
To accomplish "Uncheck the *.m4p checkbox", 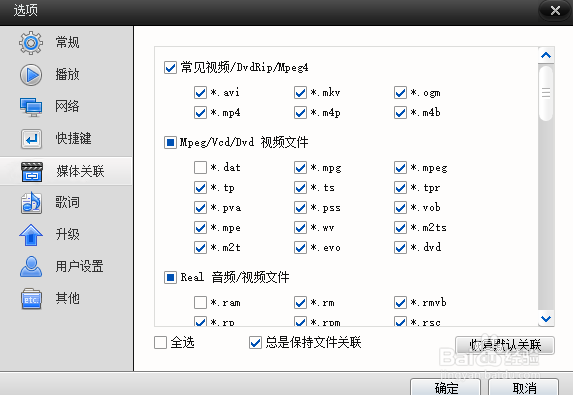I will pyautogui.click(x=300, y=113).
